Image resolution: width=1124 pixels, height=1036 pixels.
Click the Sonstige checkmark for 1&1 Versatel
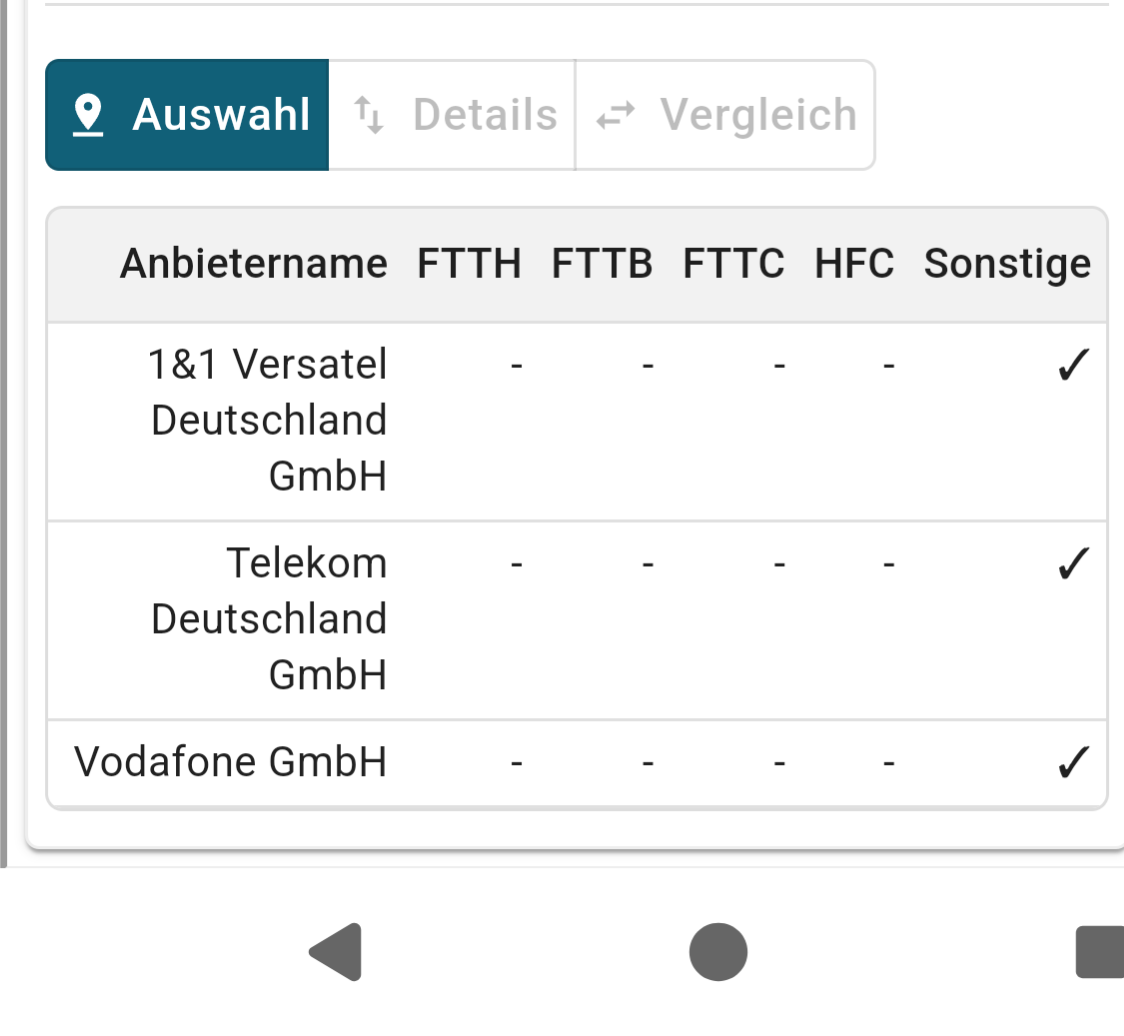(1071, 367)
